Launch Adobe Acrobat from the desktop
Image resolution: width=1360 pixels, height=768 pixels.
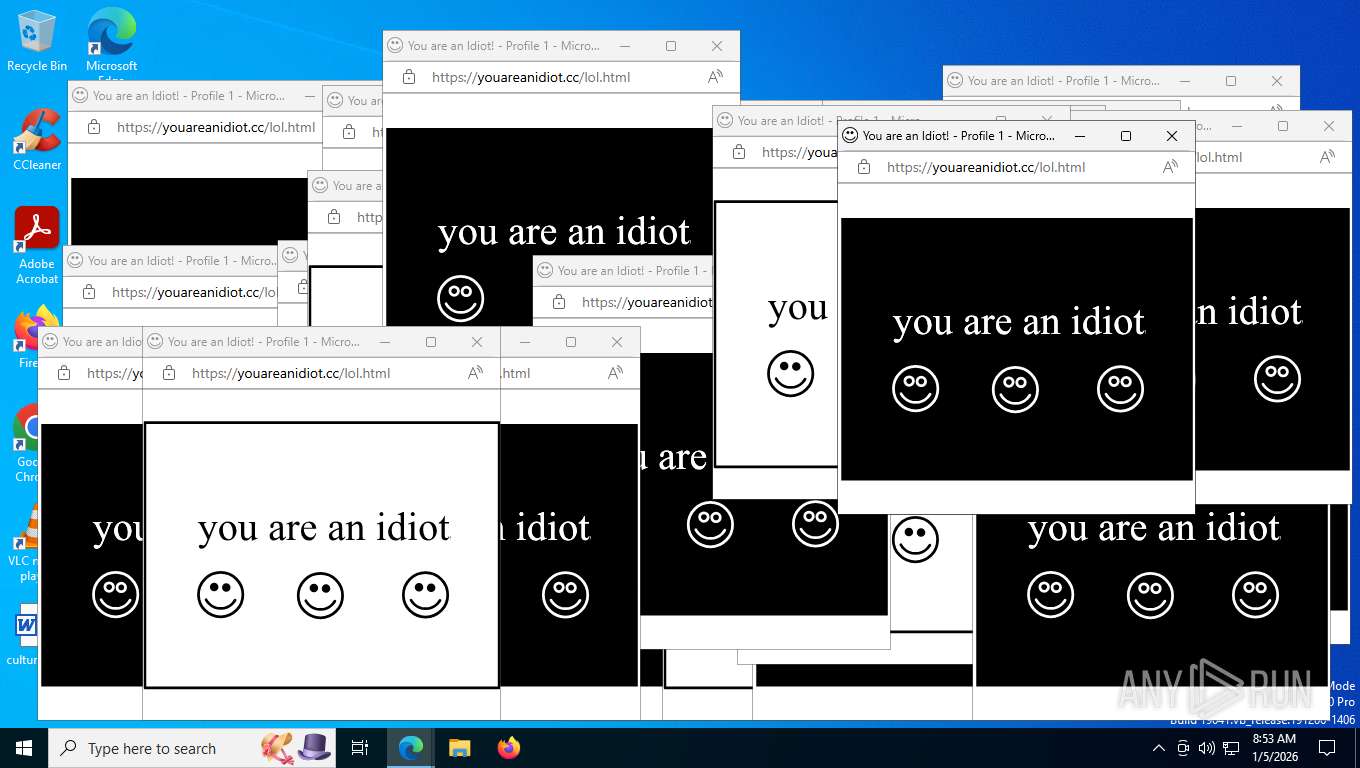[37, 246]
